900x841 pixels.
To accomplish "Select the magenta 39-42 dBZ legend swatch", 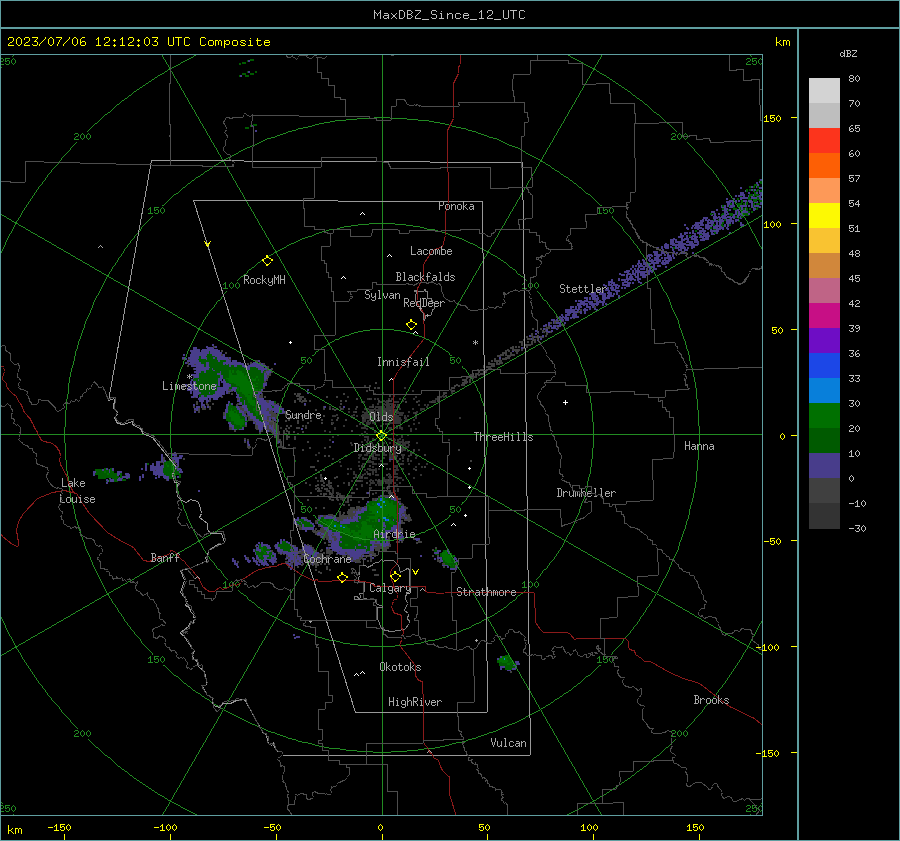I will 824,316.
